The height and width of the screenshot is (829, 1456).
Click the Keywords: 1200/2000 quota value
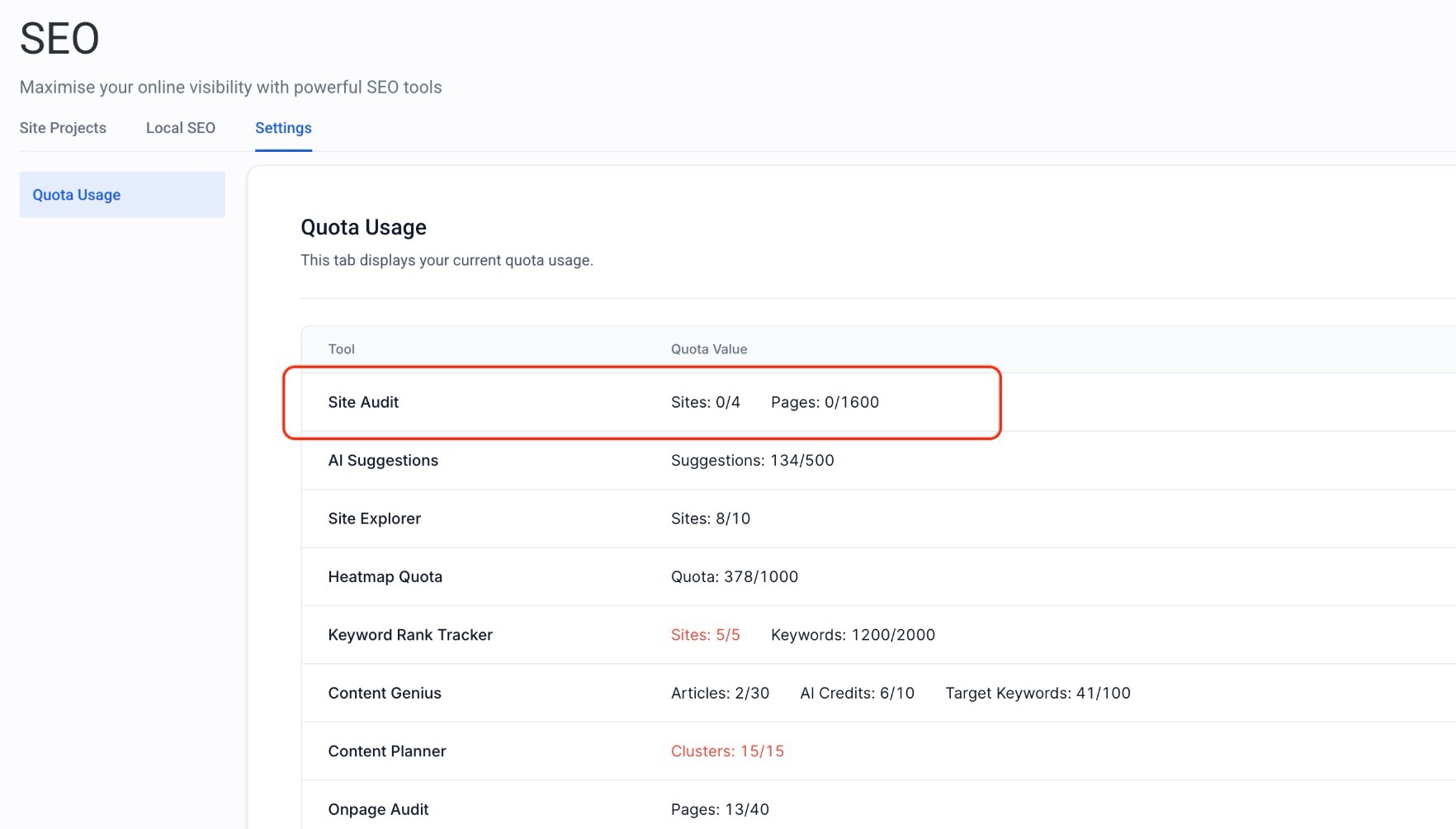pos(853,635)
